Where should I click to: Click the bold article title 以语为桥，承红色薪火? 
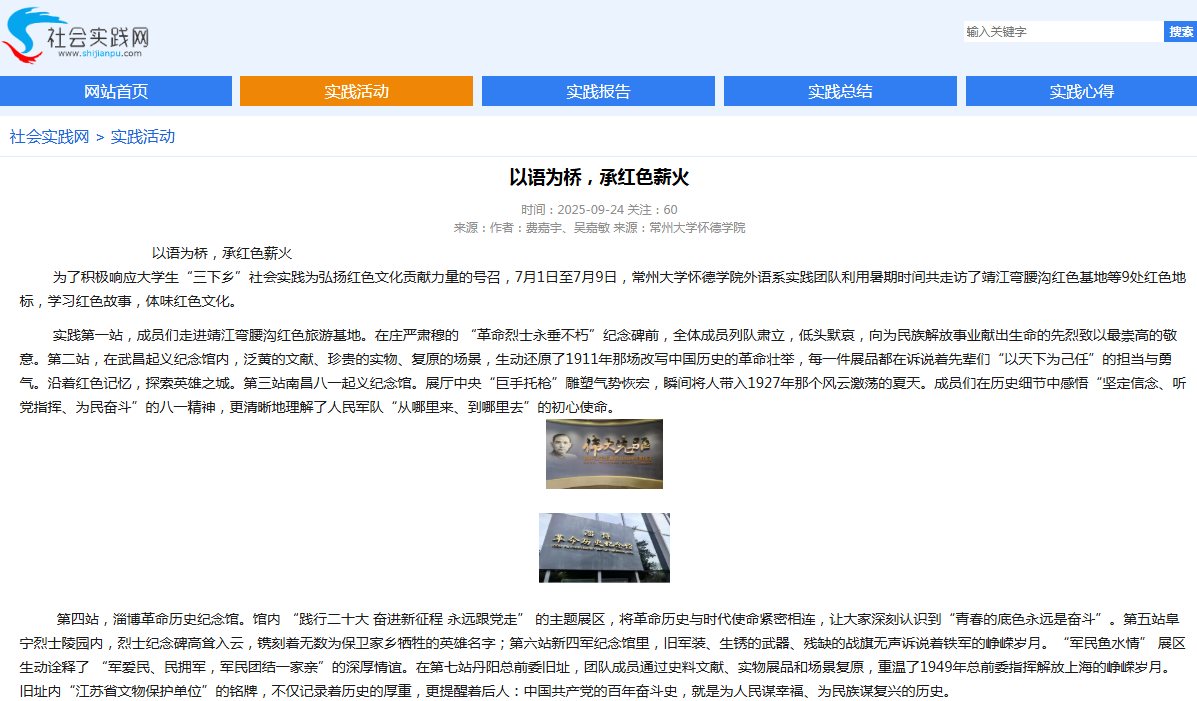pos(599,178)
